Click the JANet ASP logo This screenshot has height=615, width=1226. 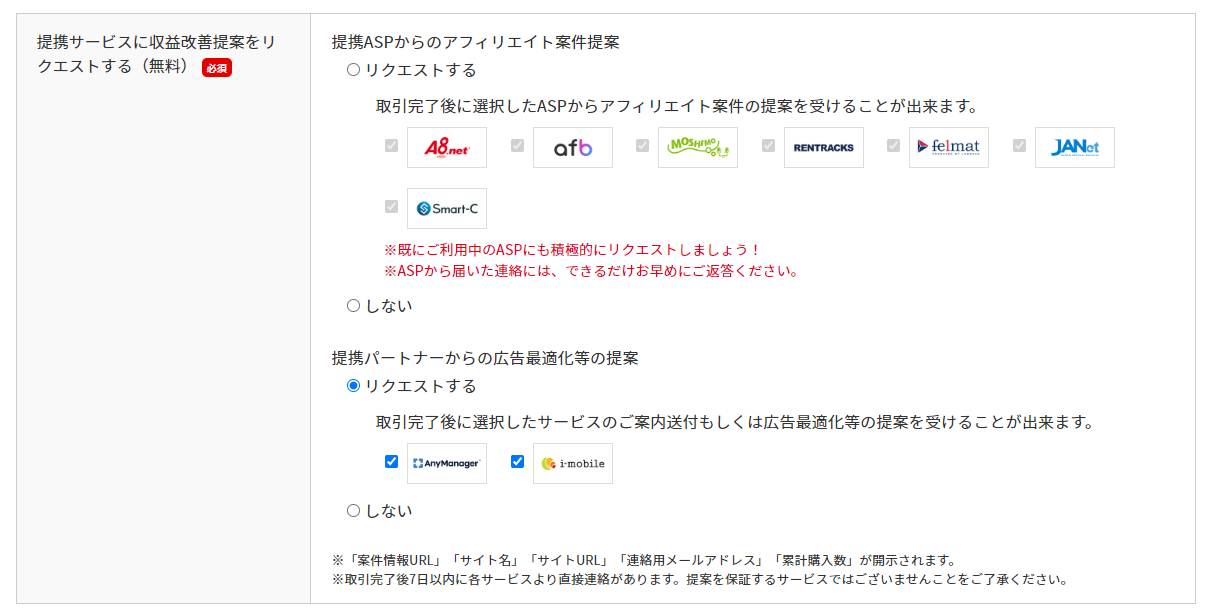tap(1074, 147)
